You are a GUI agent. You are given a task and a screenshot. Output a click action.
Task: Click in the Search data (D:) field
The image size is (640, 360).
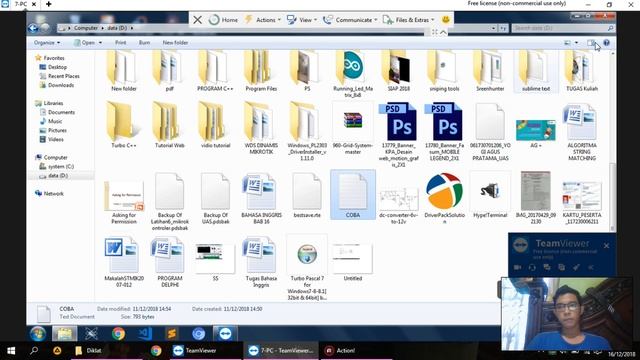pos(562,28)
